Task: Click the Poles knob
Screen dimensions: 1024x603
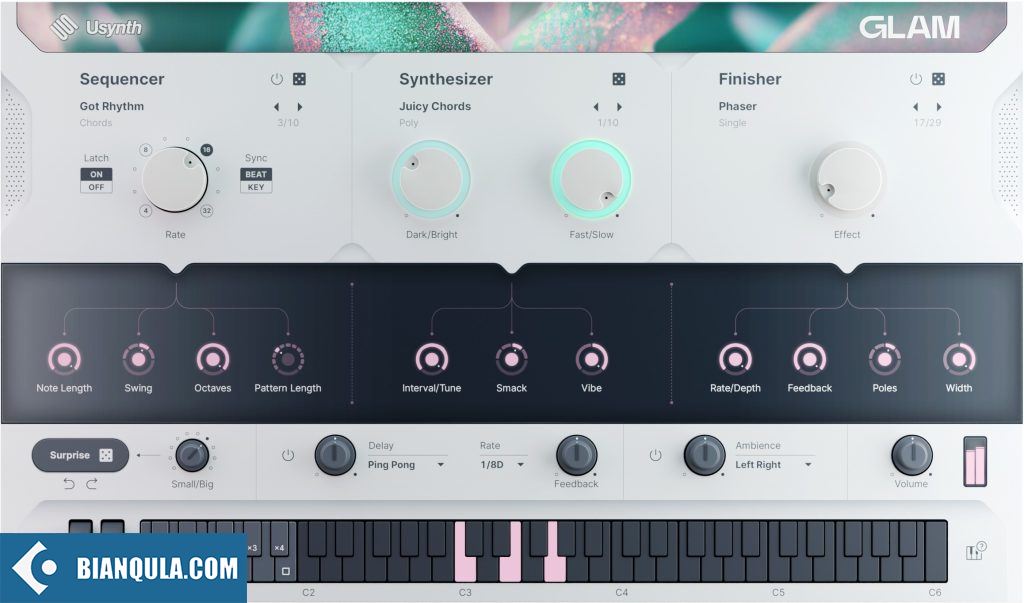Action: coord(885,359)
